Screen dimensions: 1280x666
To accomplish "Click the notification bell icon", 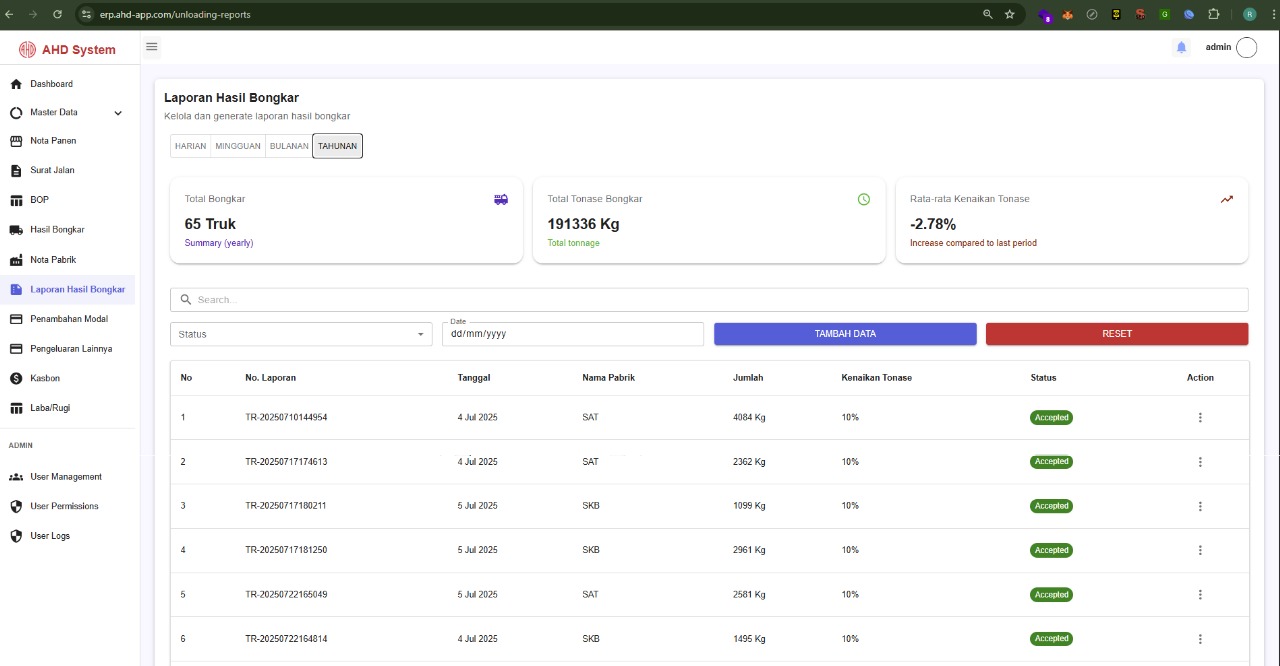I will point(1181,47).
